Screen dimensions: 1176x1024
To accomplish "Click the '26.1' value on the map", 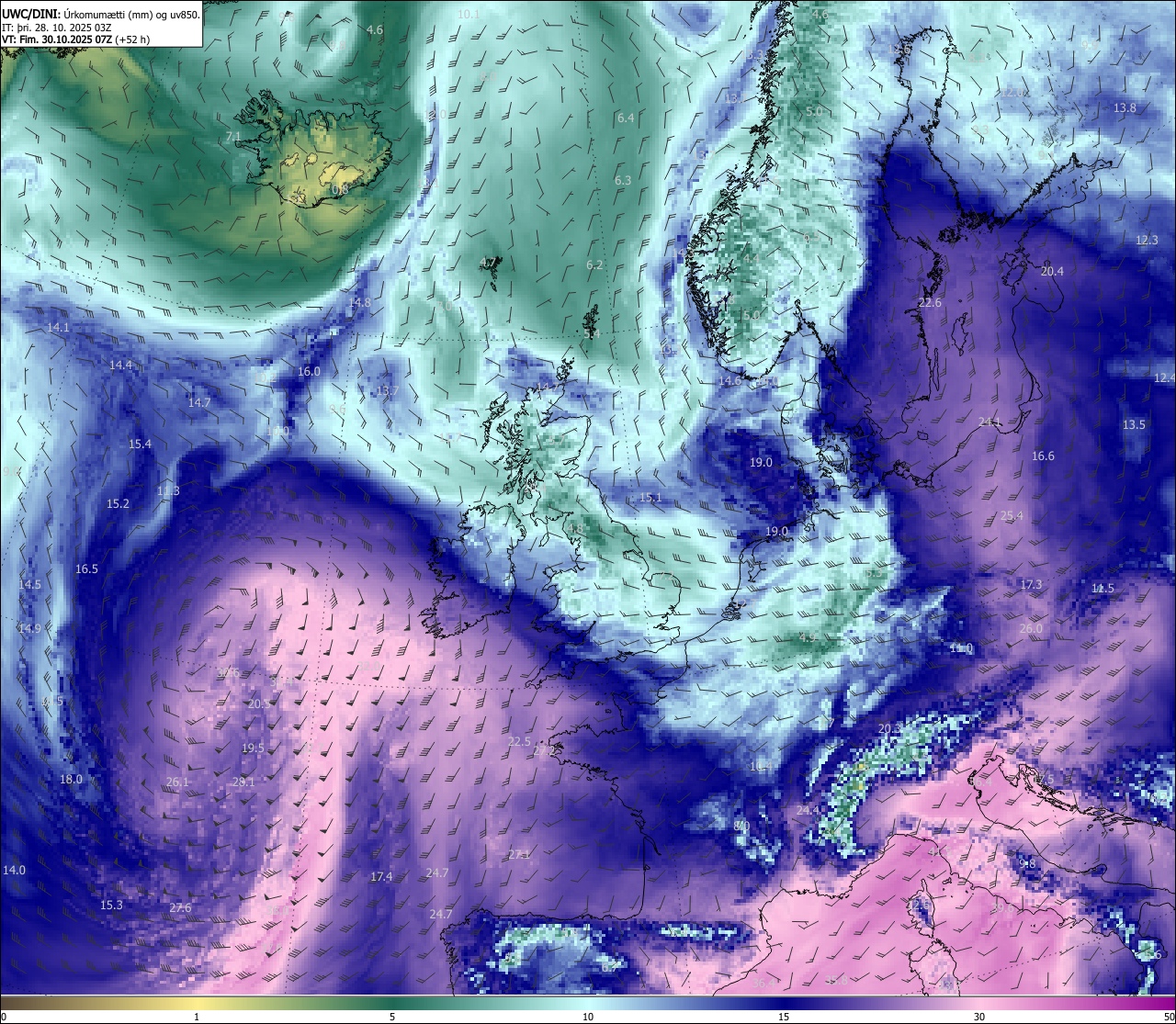I will click(177, 782).
